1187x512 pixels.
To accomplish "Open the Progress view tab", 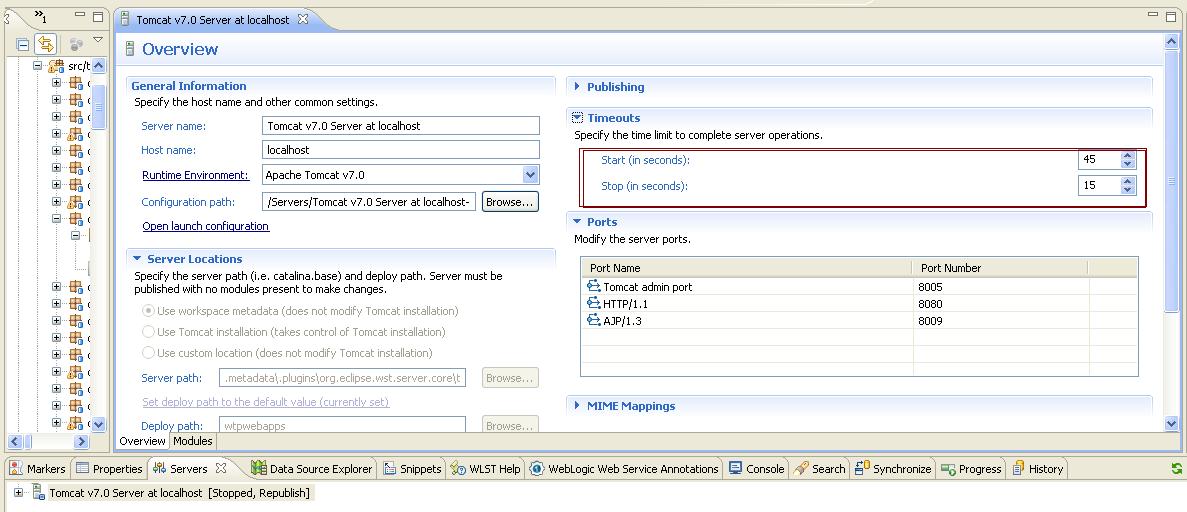I will pyautogui.click(x=971, y=469).
